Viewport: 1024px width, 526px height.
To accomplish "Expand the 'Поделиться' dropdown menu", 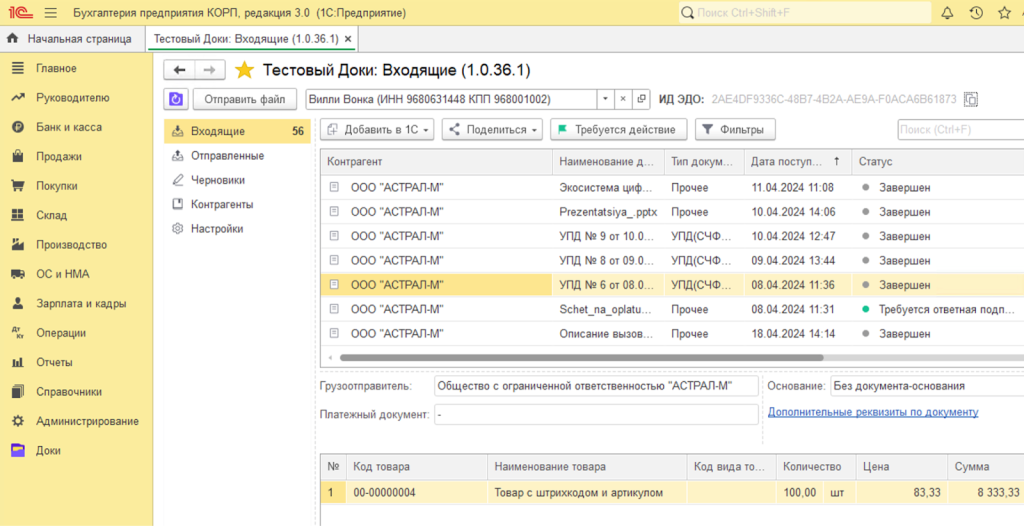I will pyautogui.click(x=491, y=129).
